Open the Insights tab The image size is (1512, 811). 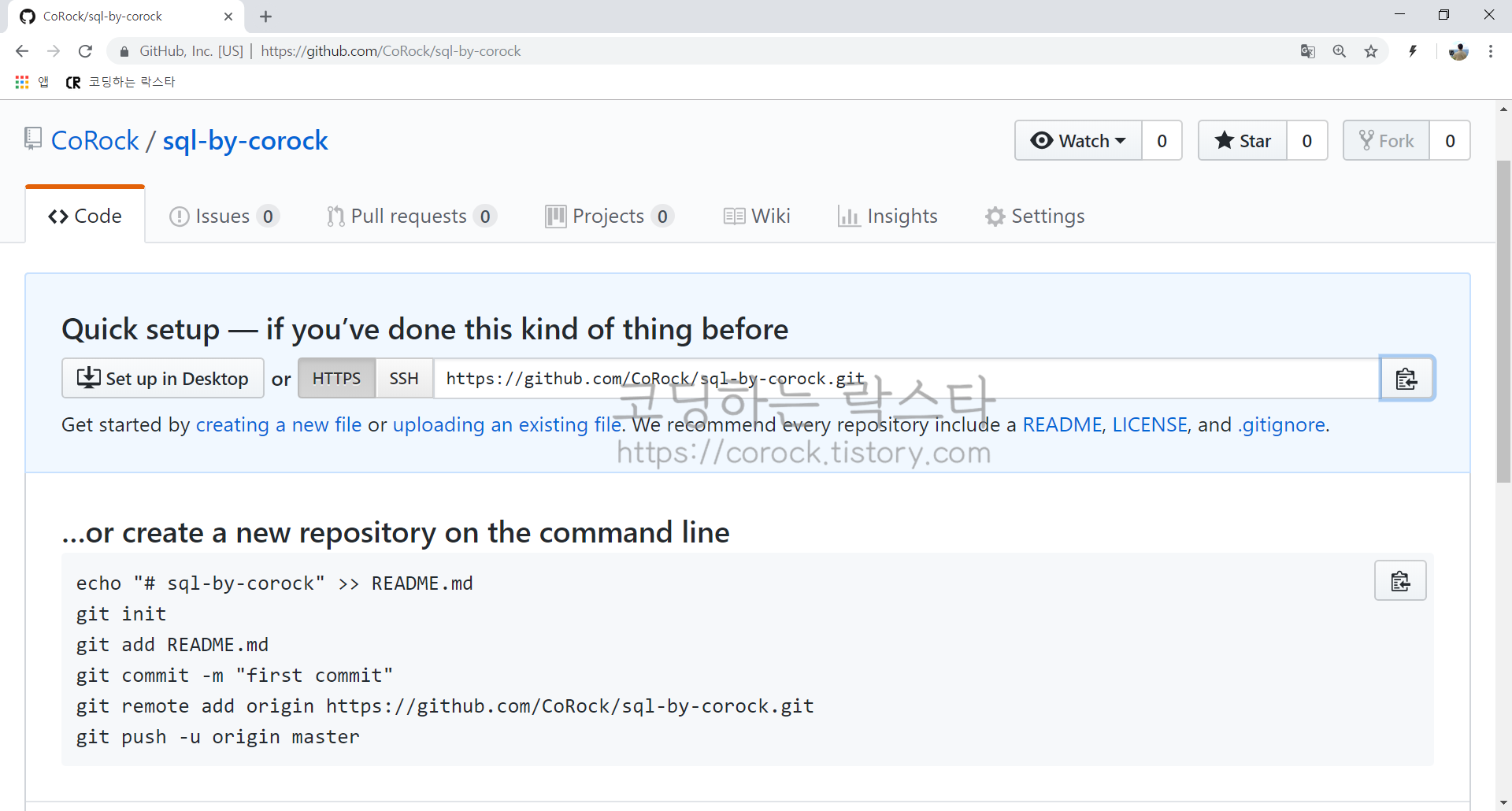(888, 216)
